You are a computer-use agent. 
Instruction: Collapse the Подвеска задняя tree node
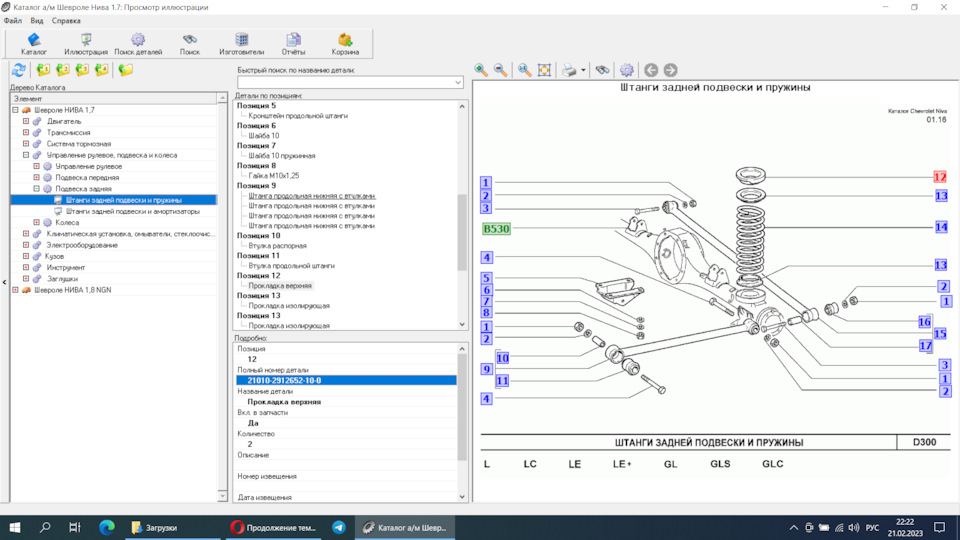pyautogui.click(x=36, y=189)
